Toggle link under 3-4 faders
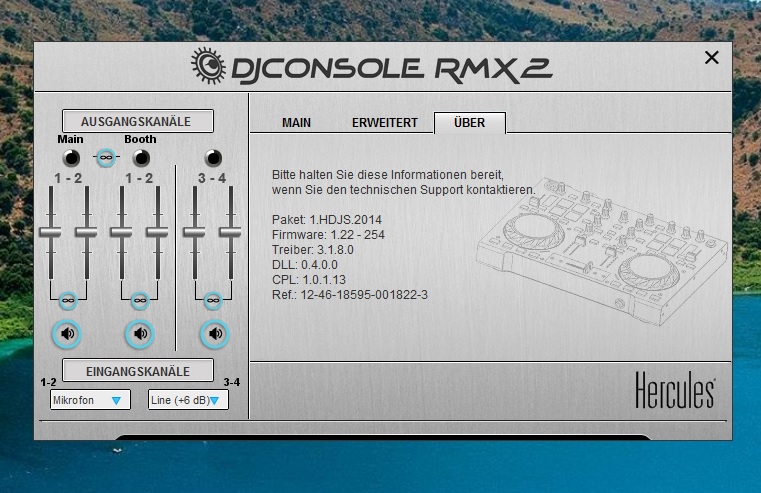This screenshot has width=761, height=493. (x=213, y=301)
